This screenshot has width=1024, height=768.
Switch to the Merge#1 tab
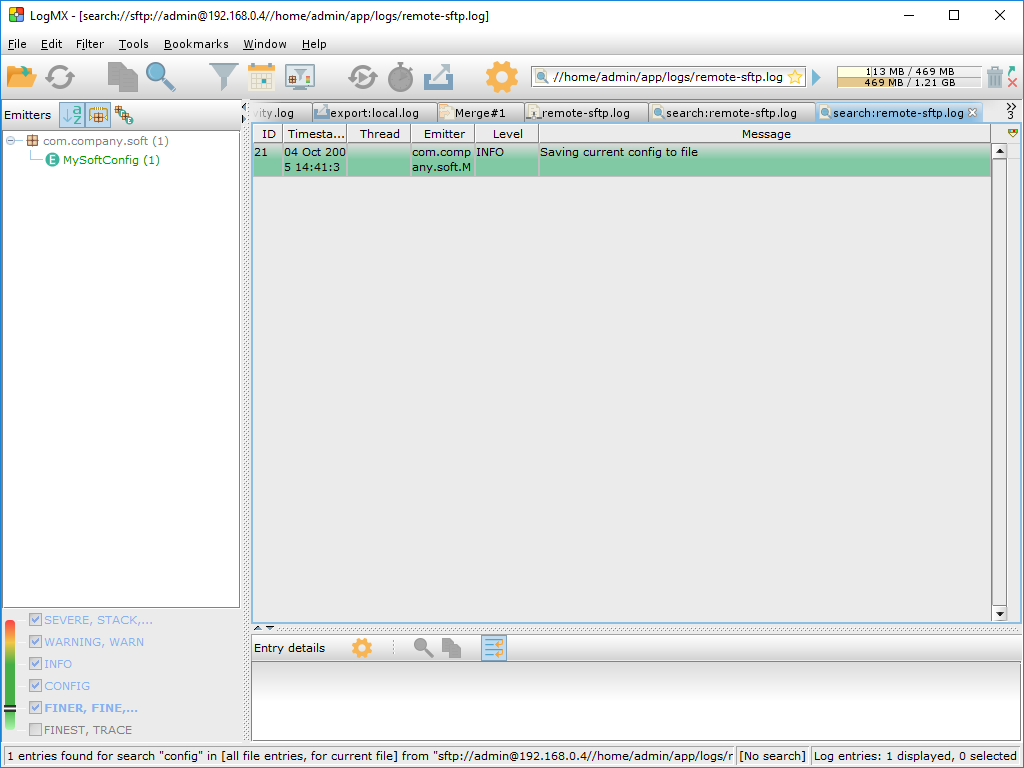pos(480,113)
